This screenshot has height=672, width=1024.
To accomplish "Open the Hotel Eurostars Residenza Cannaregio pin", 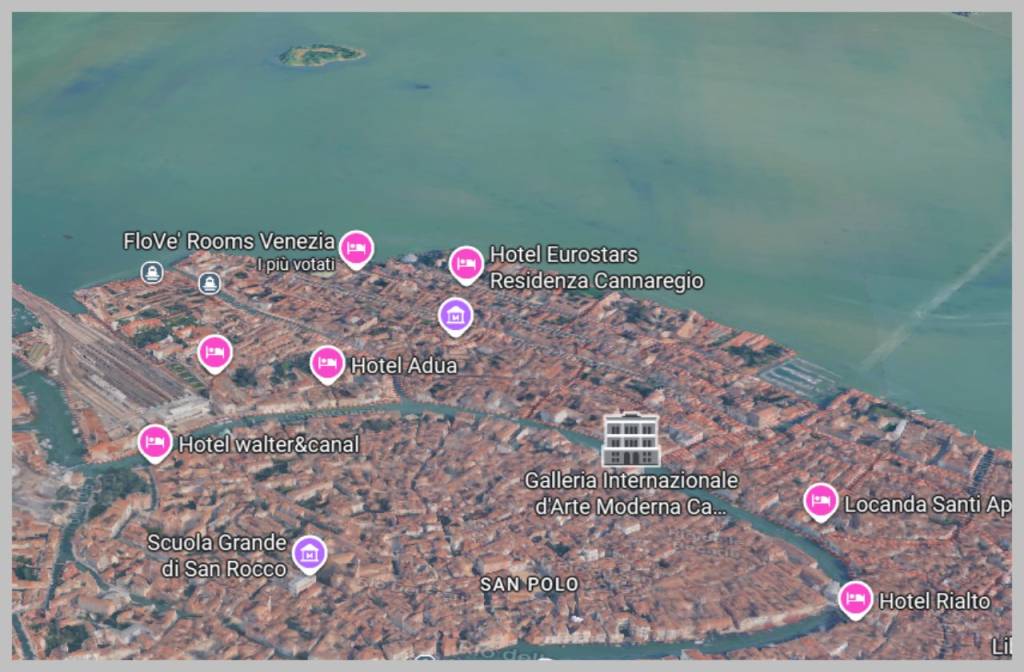I will (466, 264).
